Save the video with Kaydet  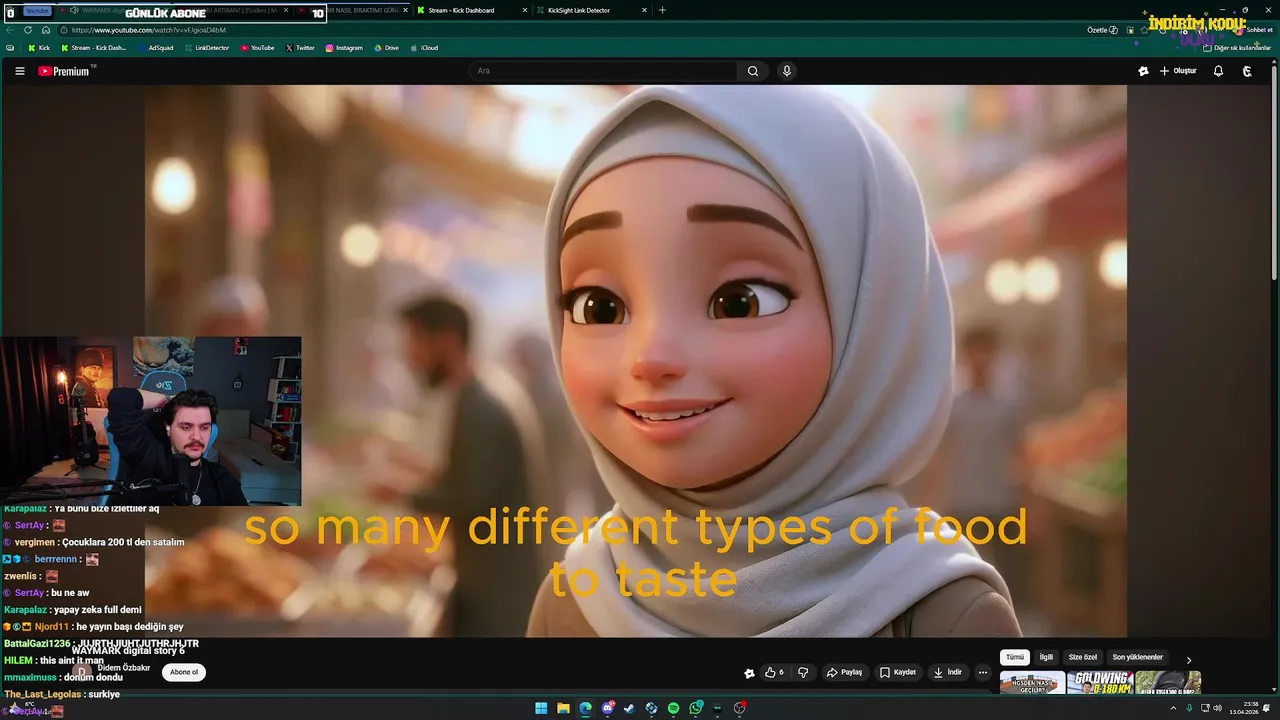coord(898,672)
